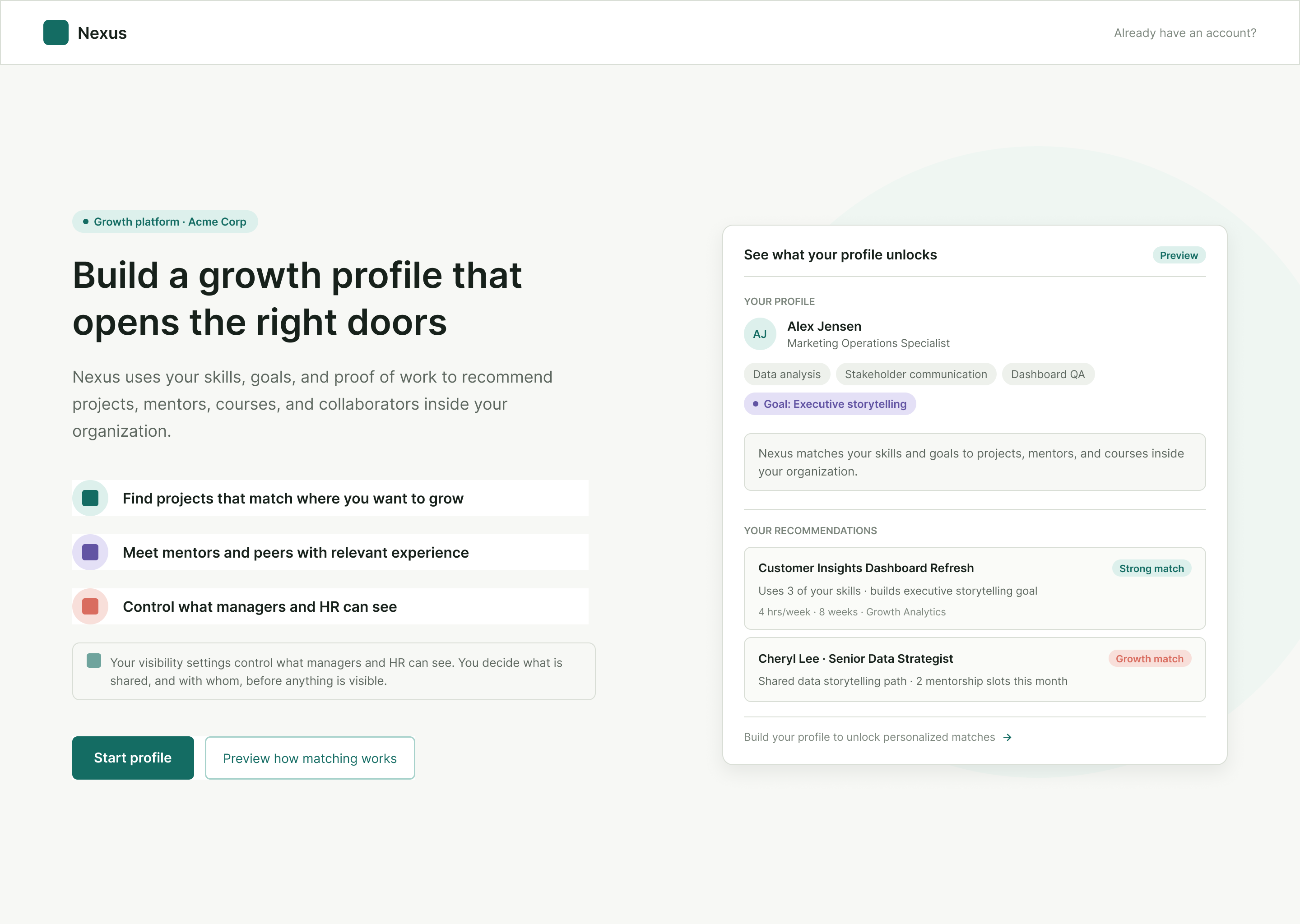Image resolution: width=1300 pixels, height=924 pixels.
Task: Click the visibility settings note icon
Action: click(x=94, y=661)
